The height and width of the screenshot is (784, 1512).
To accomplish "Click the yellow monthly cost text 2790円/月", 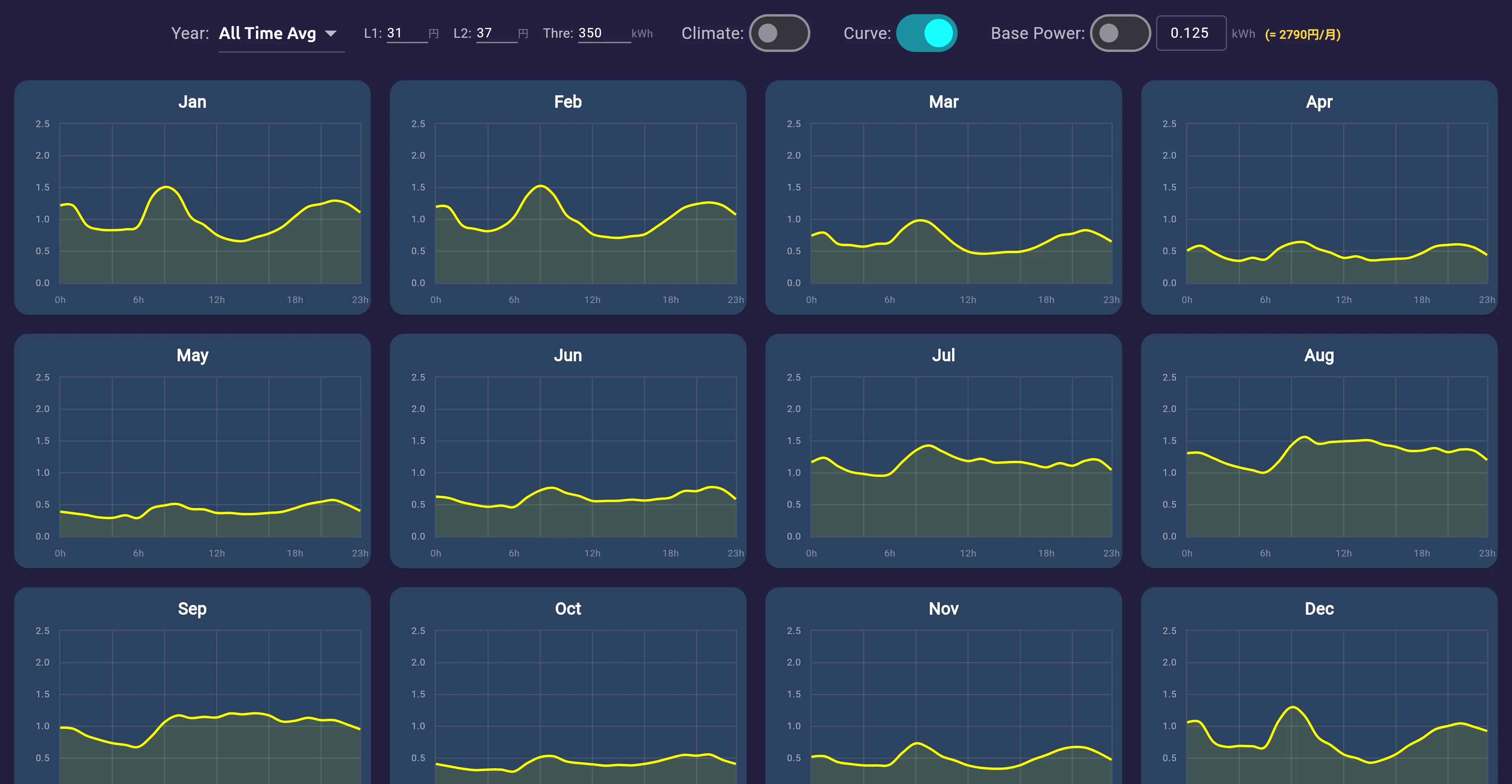I will click(x=1303, y=35).
